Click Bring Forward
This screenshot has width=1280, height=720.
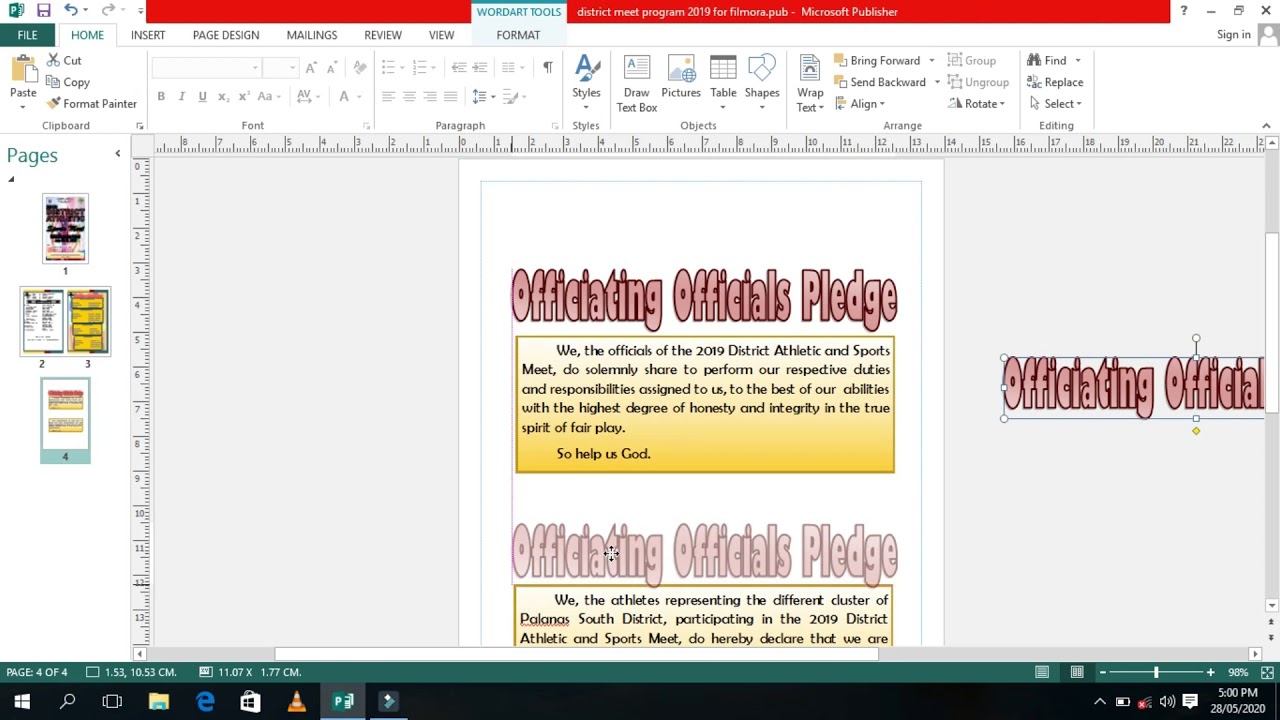877,60
